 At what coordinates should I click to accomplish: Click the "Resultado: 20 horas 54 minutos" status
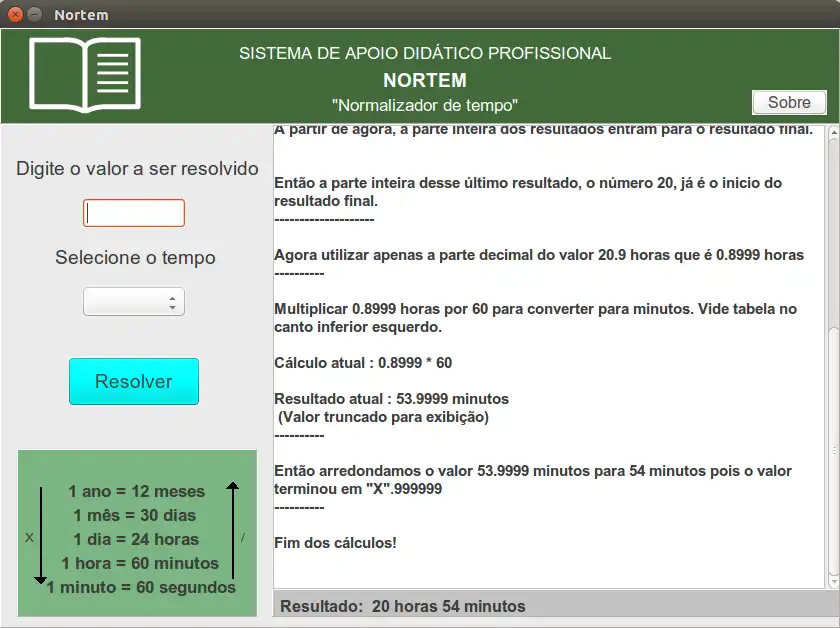pyautogui.click(x=403, y=606)
